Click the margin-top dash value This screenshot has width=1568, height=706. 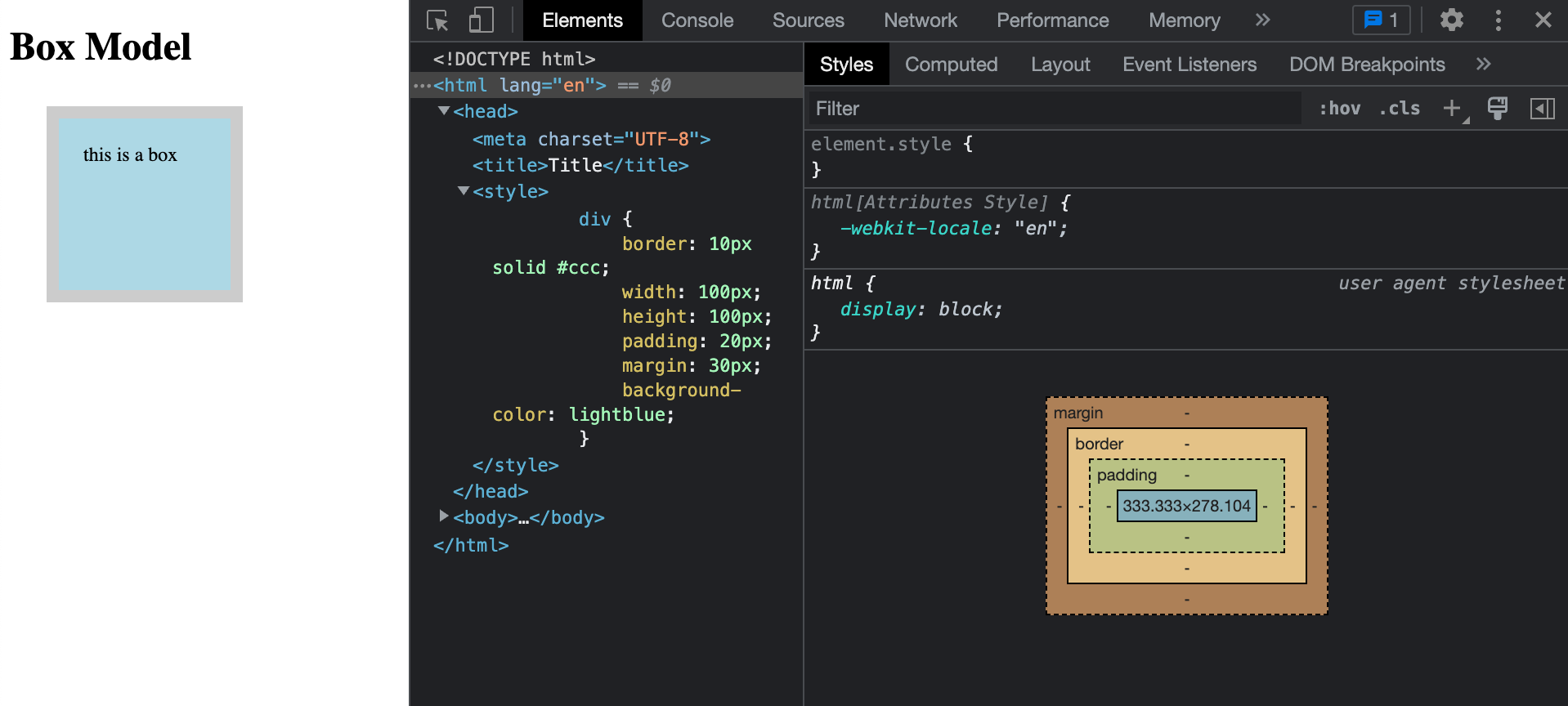(x=1186, y=413)
